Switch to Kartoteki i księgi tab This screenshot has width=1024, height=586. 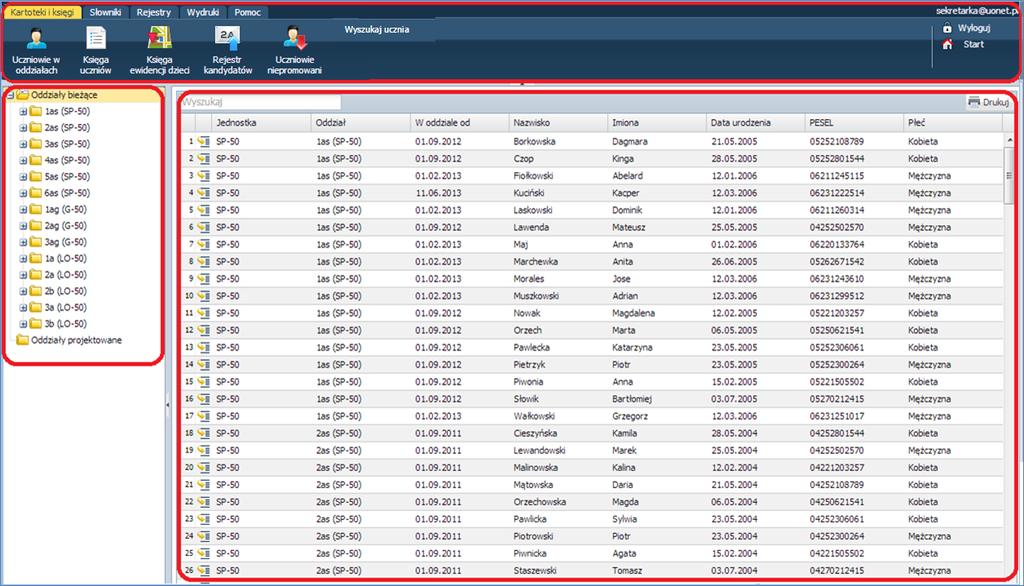tap(42, 12)
